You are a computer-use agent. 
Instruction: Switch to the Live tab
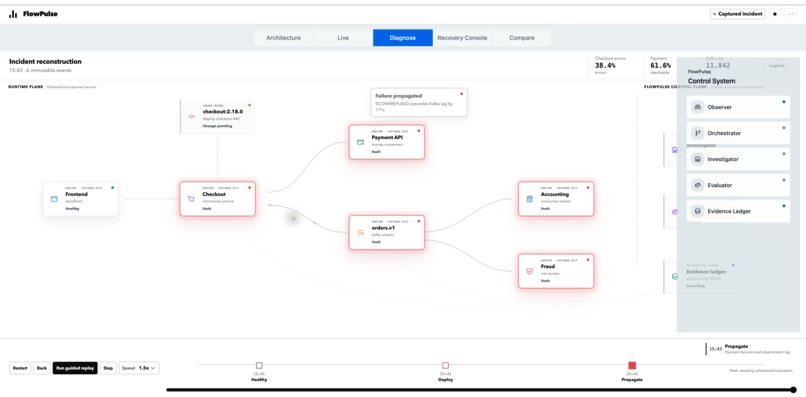343,38
